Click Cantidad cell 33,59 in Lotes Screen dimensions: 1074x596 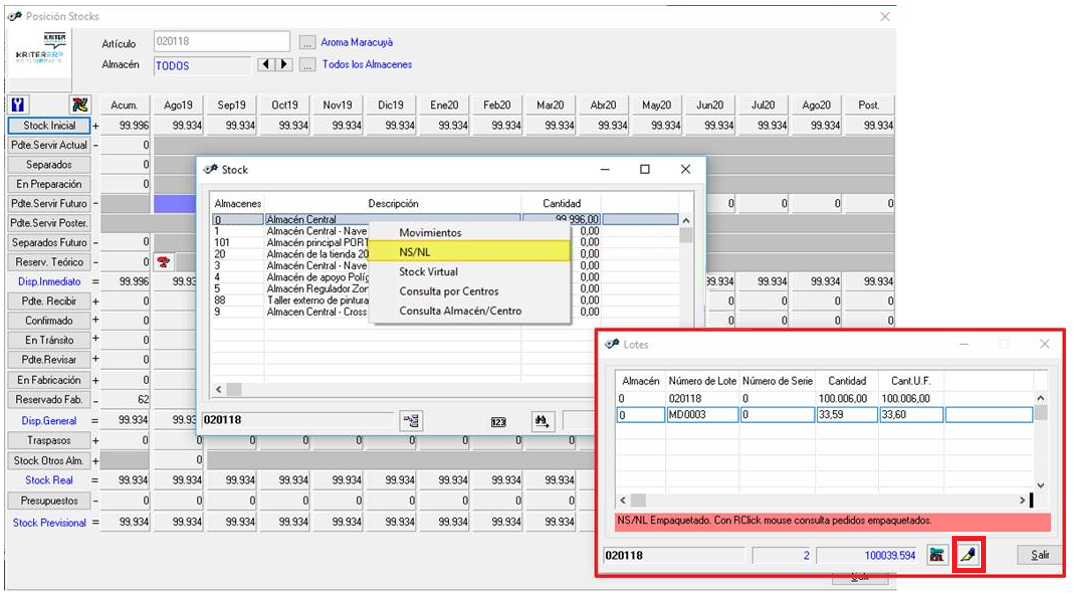847,414
